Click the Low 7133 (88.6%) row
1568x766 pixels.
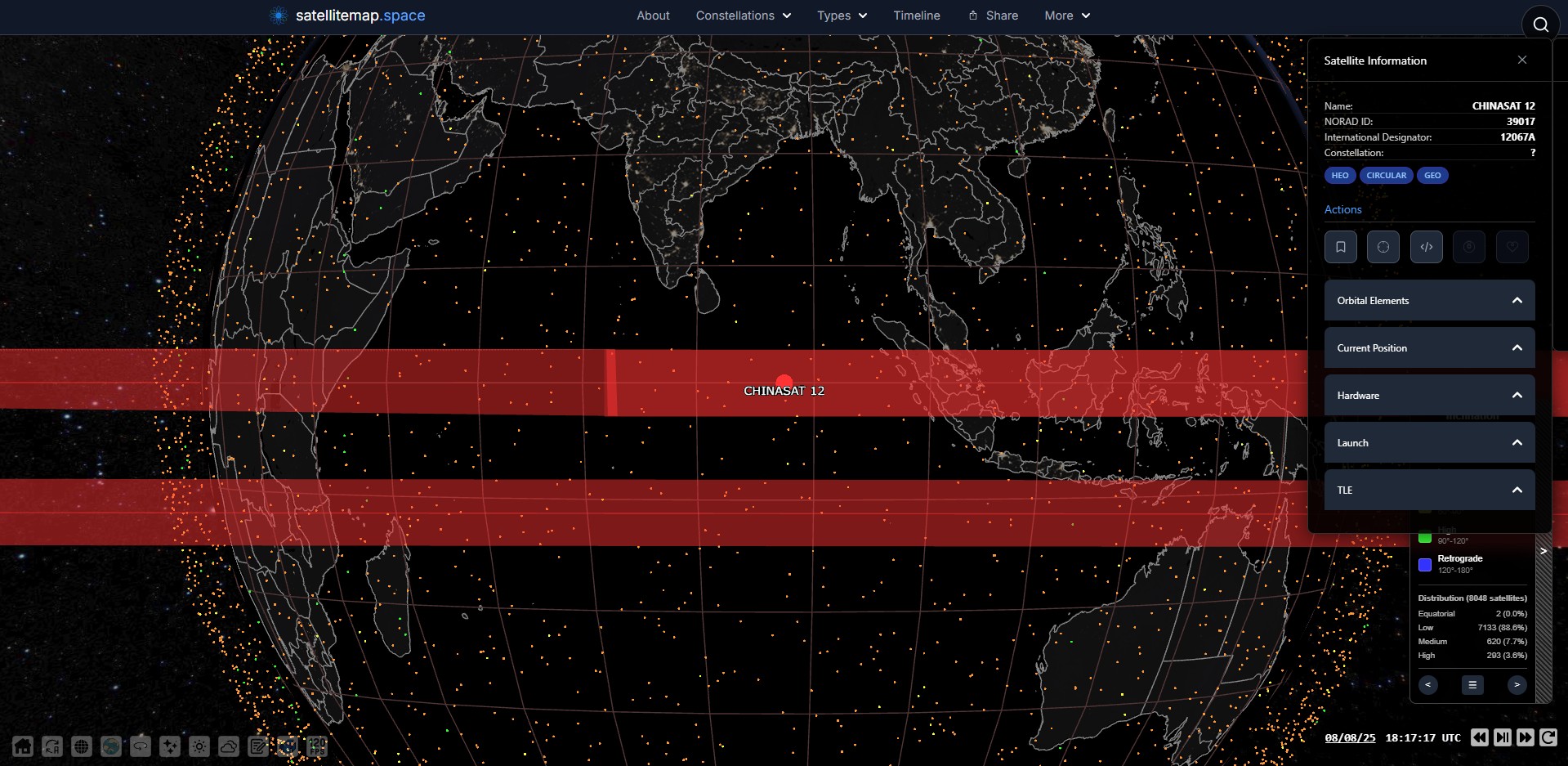pos(1472,627)
